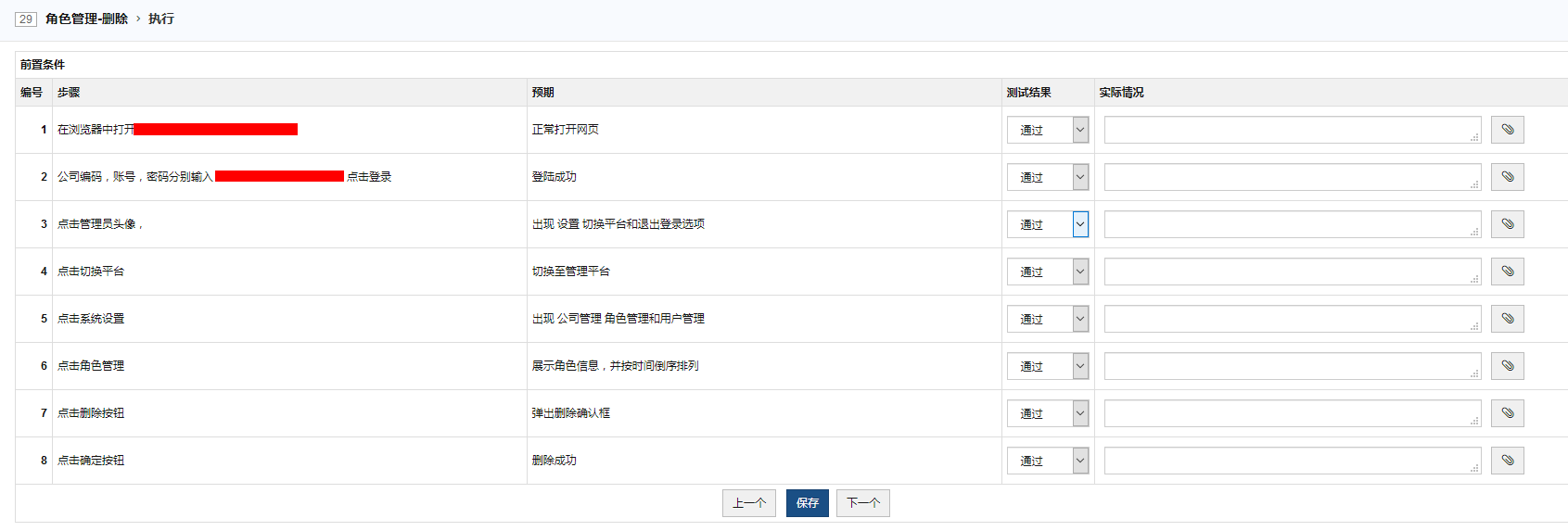This screenshot has width=1568, height=531.
Task: Click the attachment paperclip icon for step 8
Action: [x=1507, y=461]
